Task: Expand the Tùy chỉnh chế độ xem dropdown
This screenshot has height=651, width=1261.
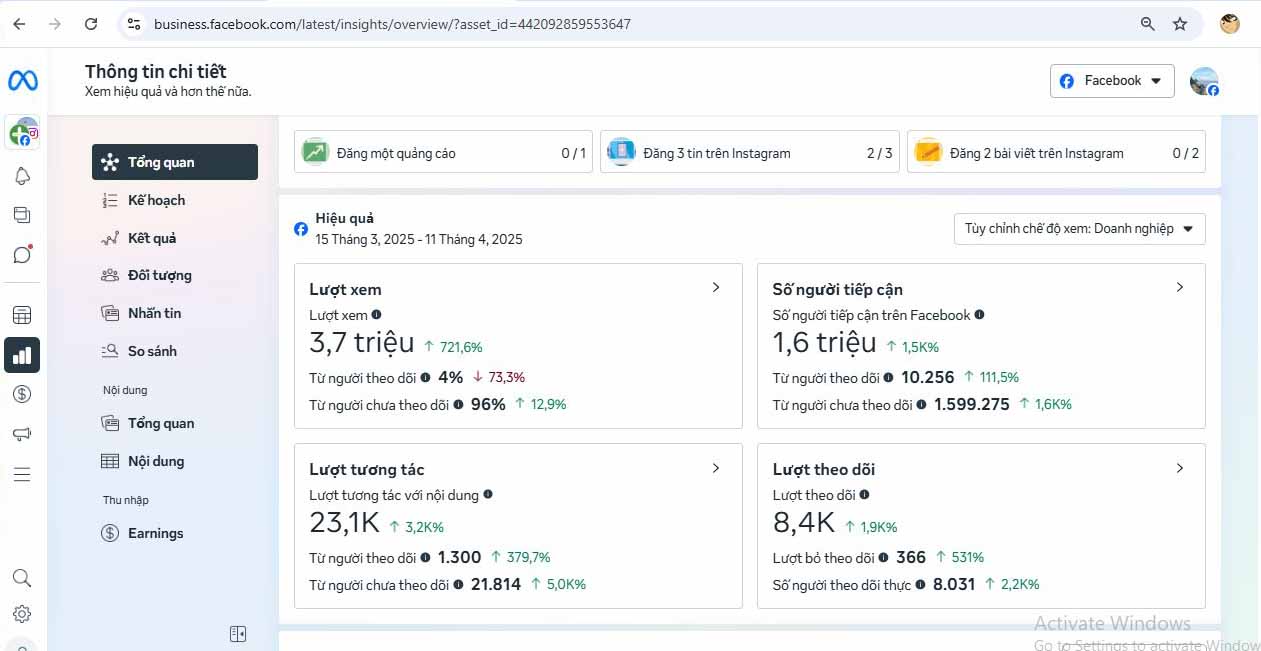Action: click(1079, 229)
